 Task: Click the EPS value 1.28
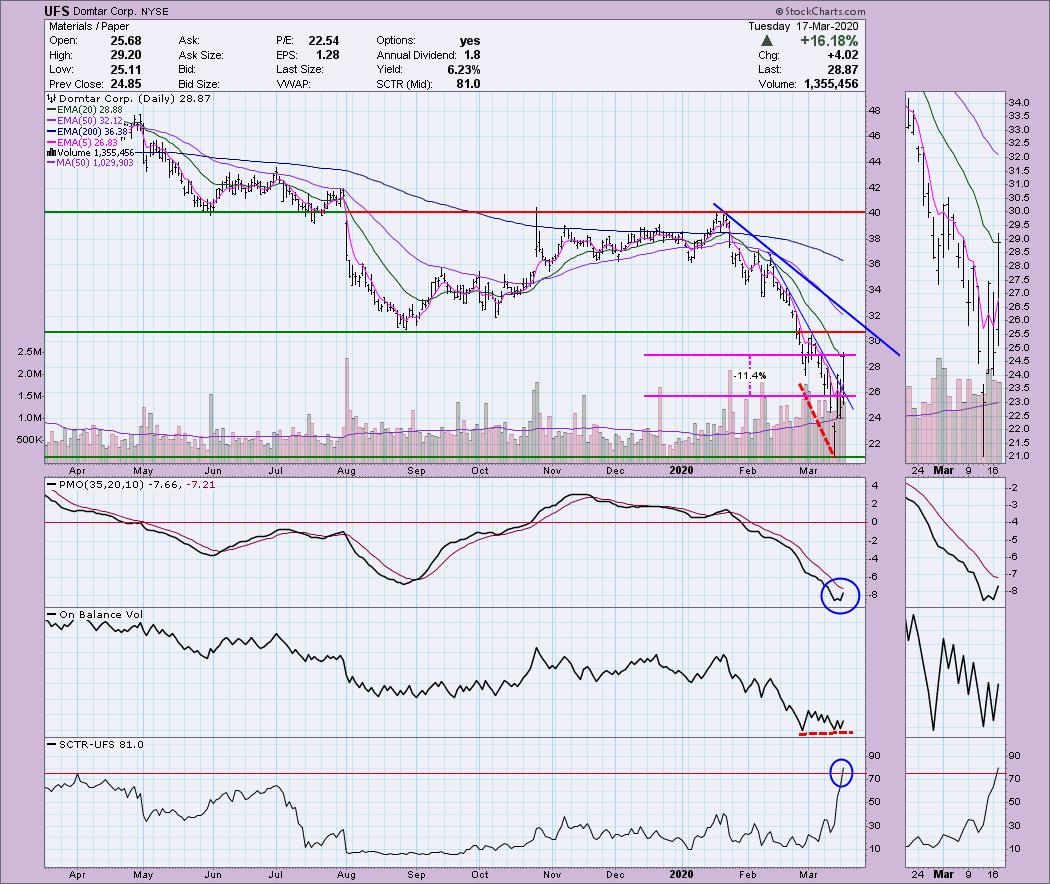(327, 56)
